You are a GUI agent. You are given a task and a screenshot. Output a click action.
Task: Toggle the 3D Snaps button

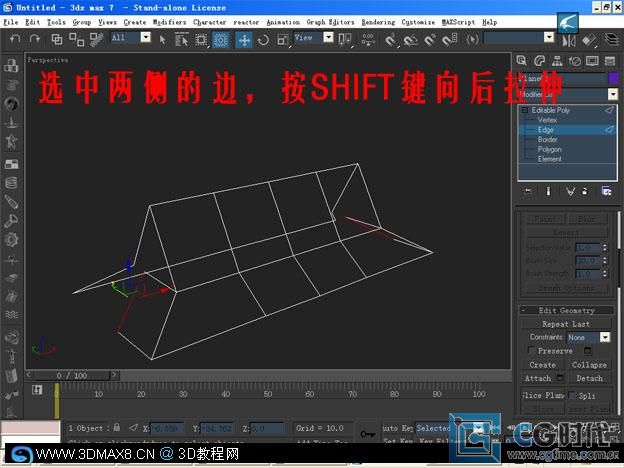(391, 40)
